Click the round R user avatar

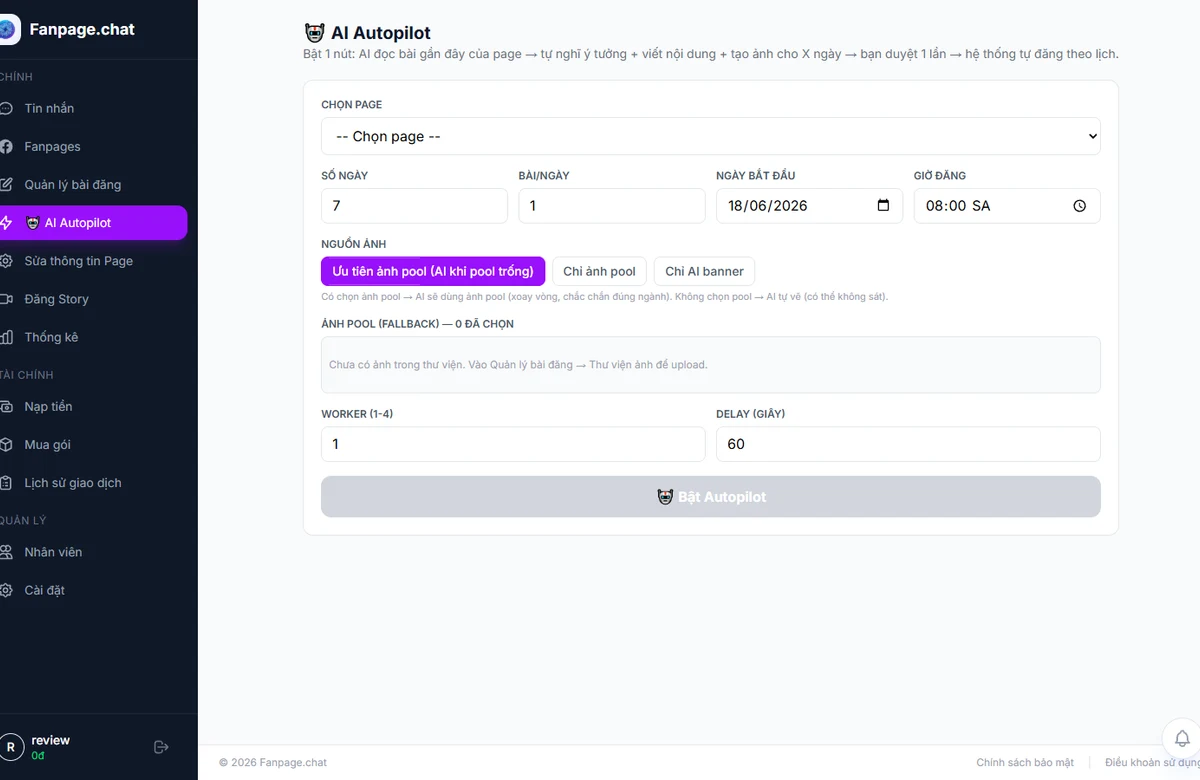pyautogui.click(x=10, y=747)
